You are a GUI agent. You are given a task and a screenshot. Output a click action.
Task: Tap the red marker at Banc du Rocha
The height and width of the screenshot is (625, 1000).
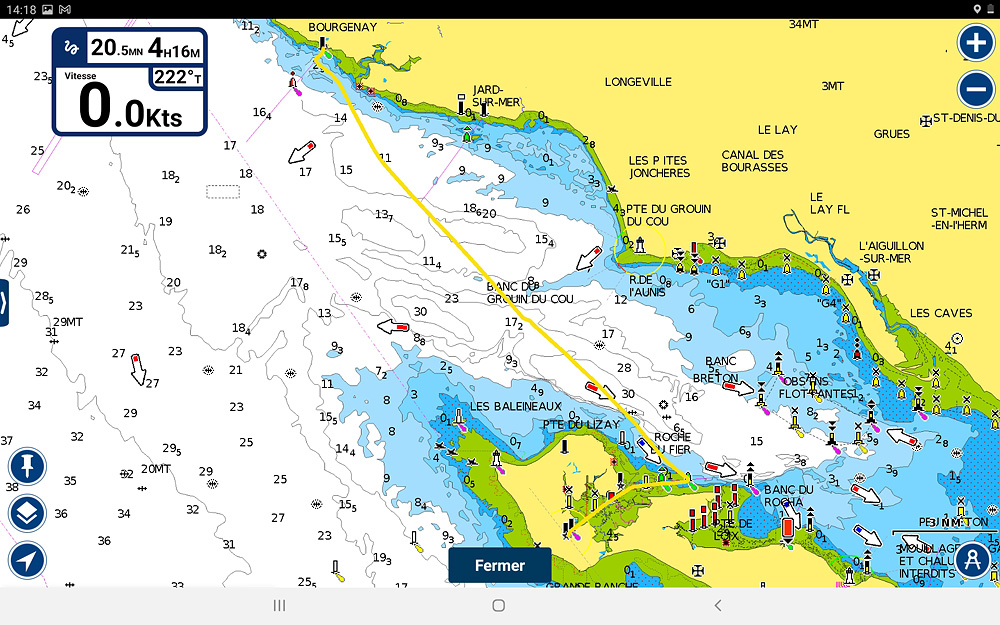point(788,527)
